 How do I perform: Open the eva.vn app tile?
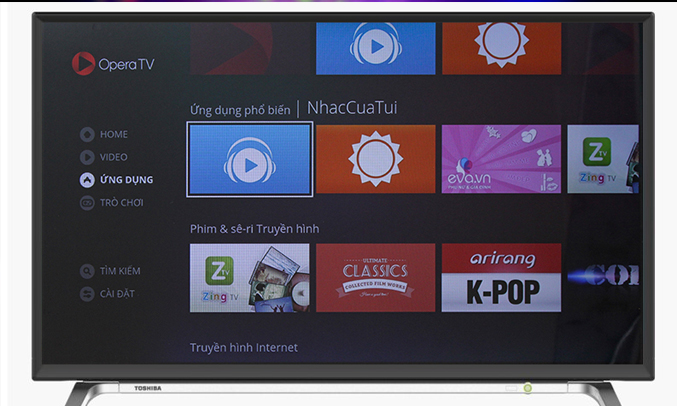(501, 160)
